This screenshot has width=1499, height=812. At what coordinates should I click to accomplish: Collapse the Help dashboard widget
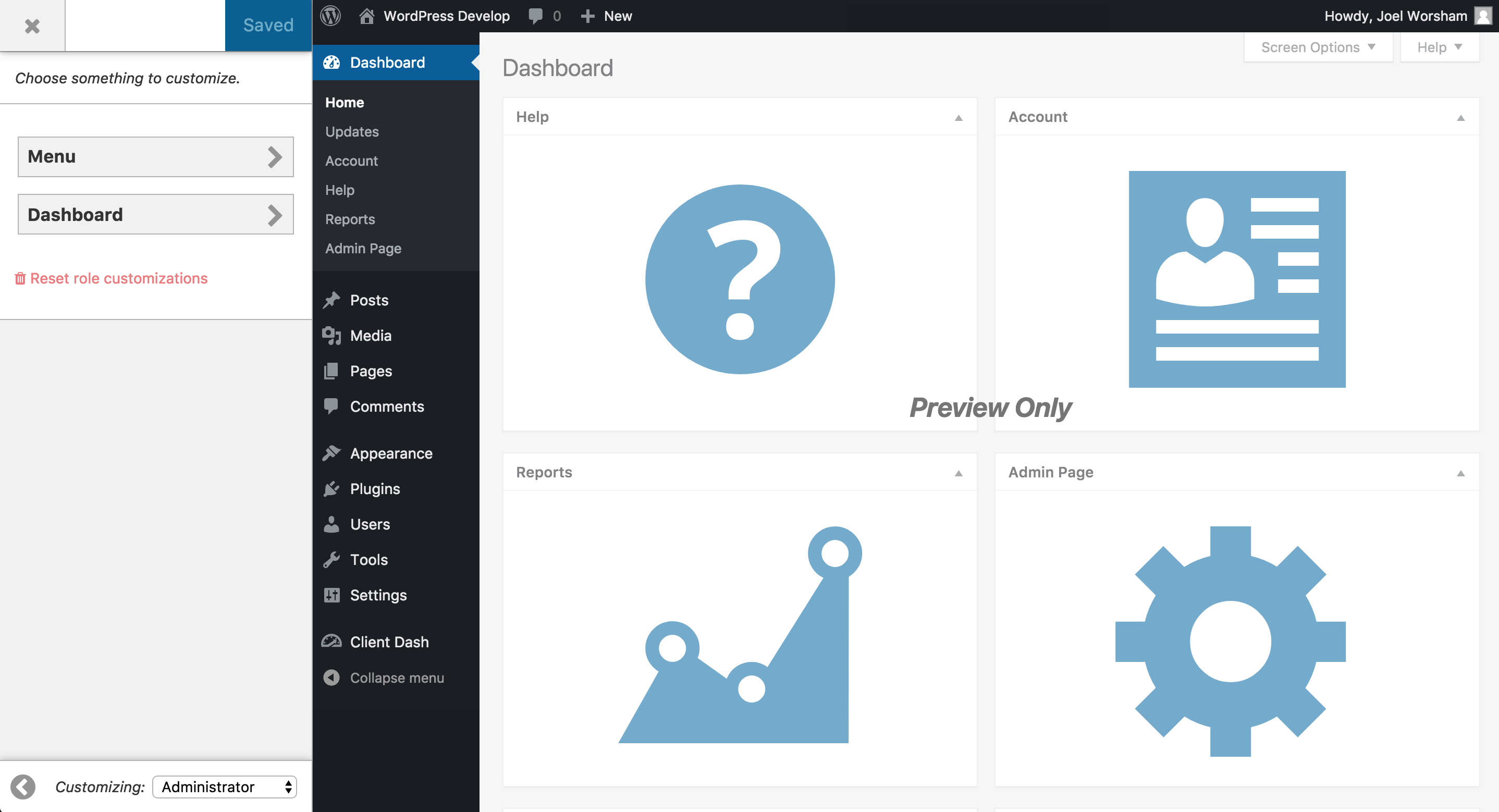click(x=958, y=117)
